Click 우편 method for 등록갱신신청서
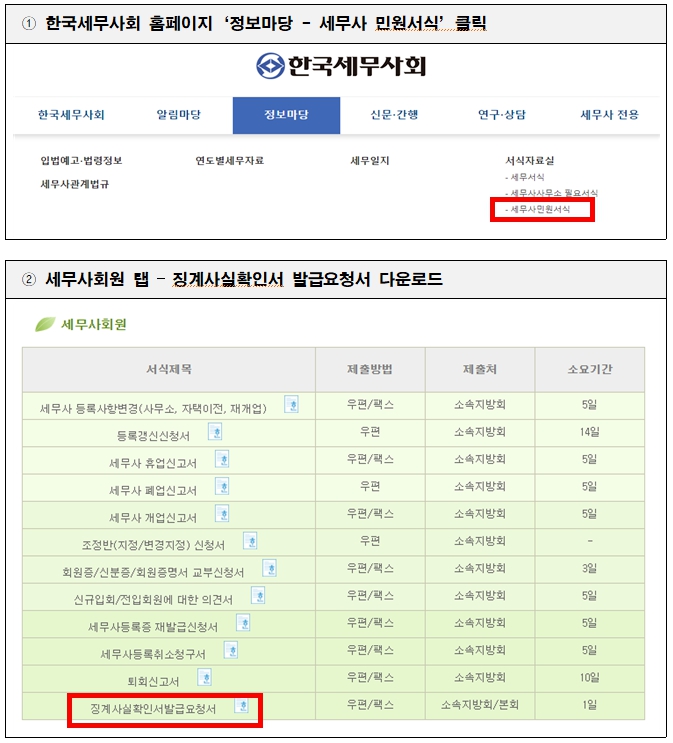 370,432
